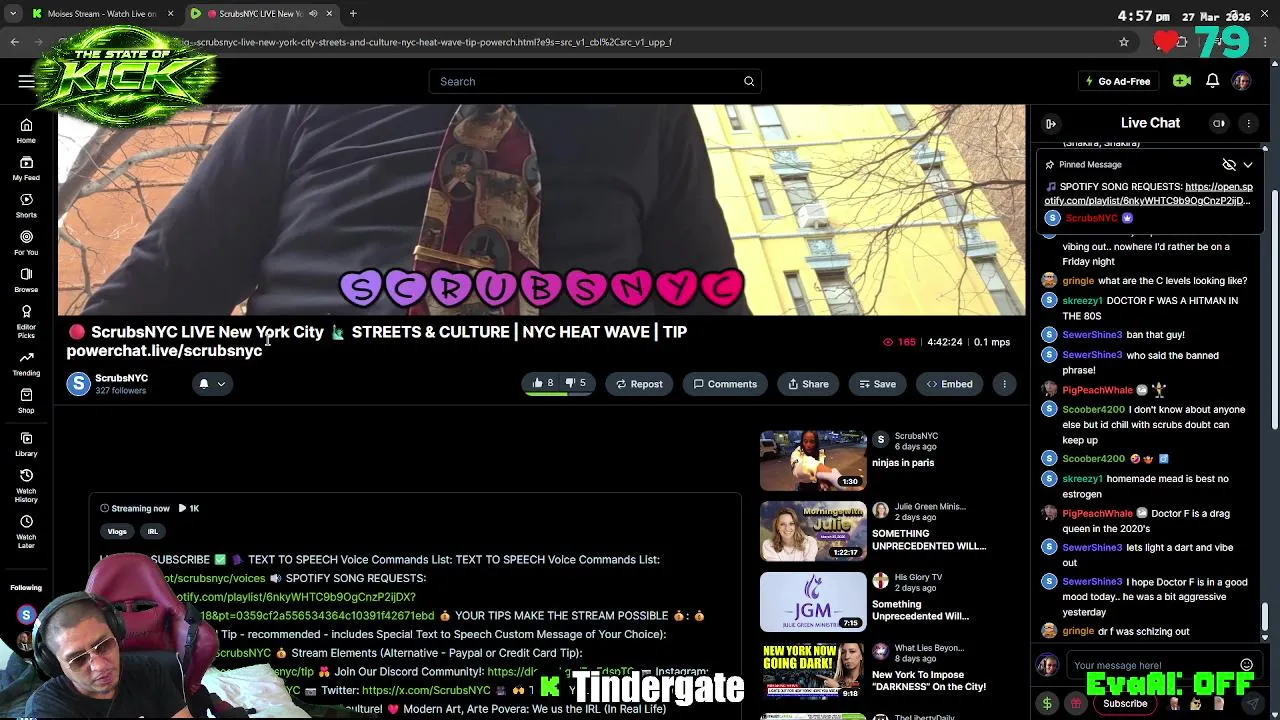The image size is (1280, 720).
Task: Mute the ScrubsNYC browser tab audio
Action: coord(313,14)
